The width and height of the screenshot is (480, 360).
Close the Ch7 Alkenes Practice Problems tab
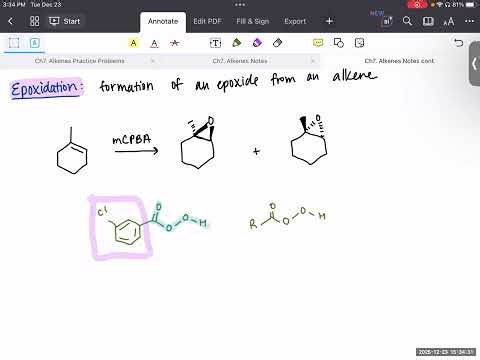coord(153,61)
